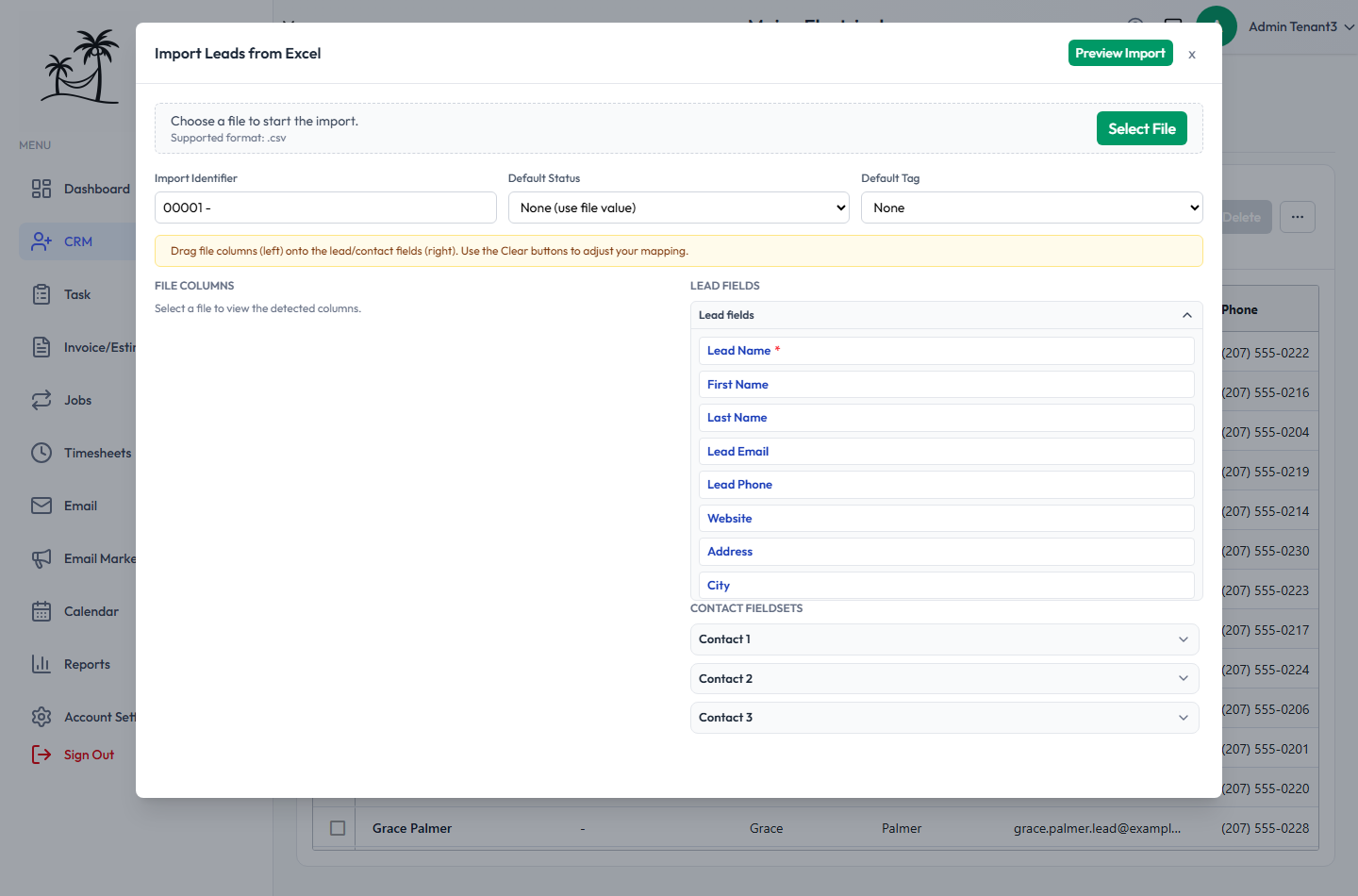Open the Admin Tenant3 user menu
Image resolution: width=1358 pixels, height=896 pixels.
[x=1301, y=26]
